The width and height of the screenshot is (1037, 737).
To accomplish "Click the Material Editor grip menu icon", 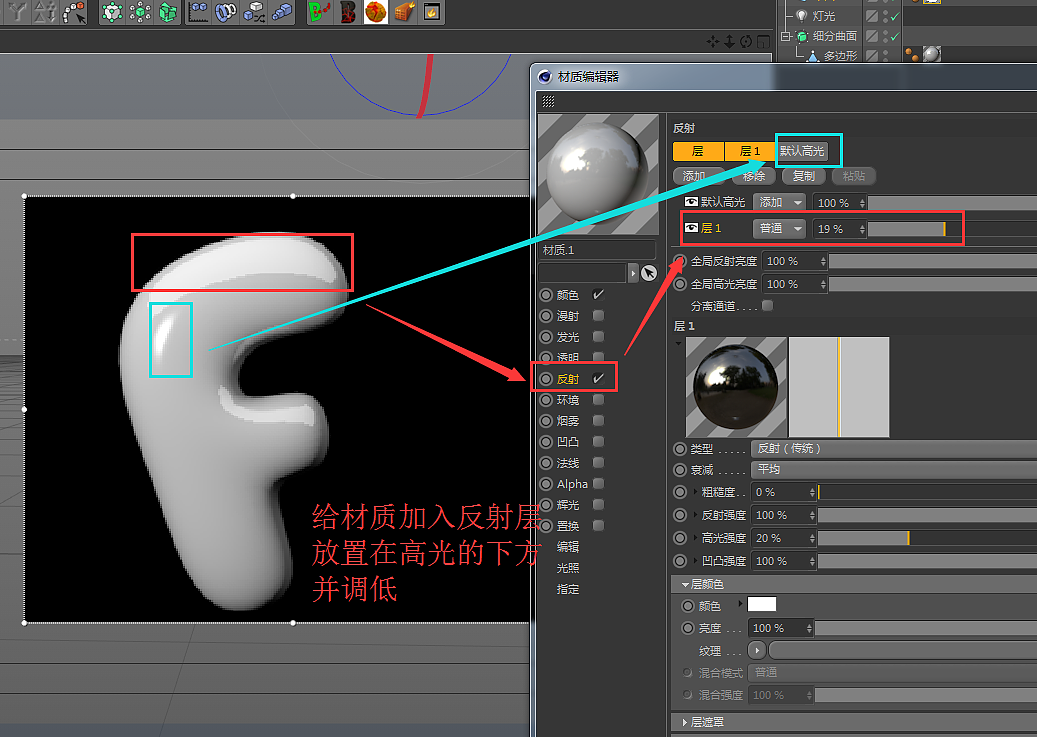I will pos(548,101).
